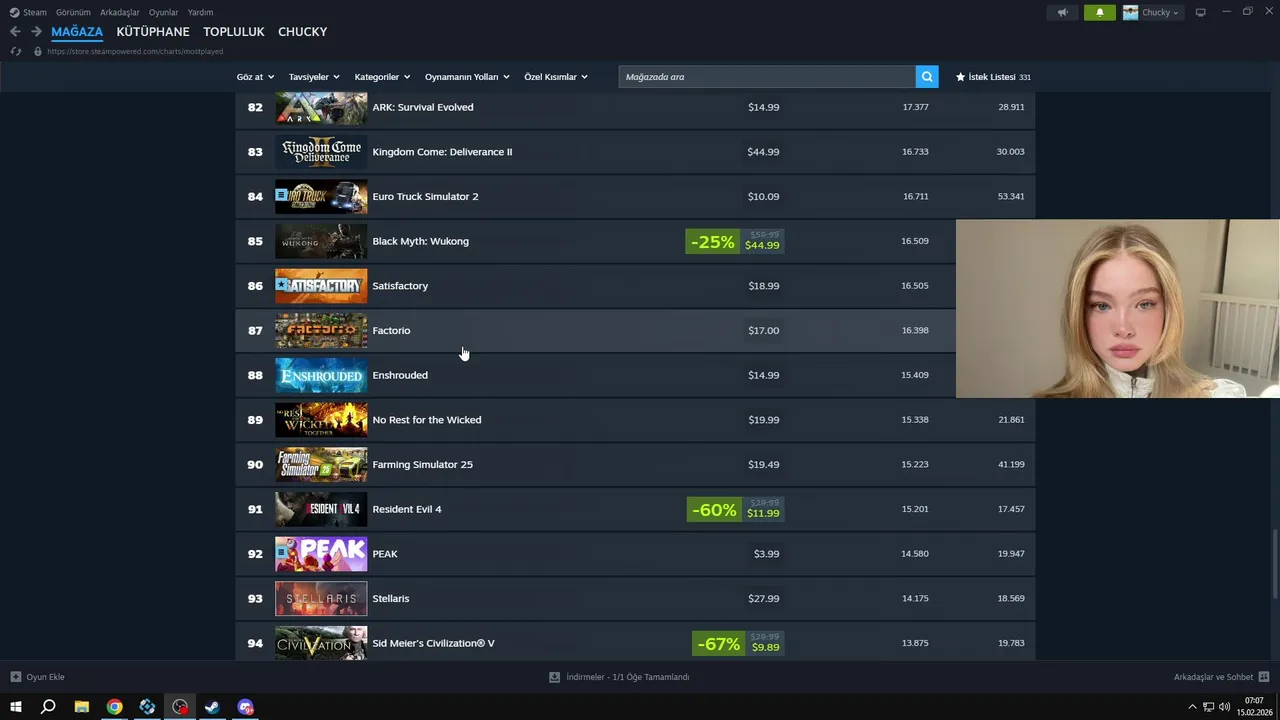Open the Arkadaşlar ve Sohbet friends icon
Screen dimensions: 1280x720
tap(1264, 677)
